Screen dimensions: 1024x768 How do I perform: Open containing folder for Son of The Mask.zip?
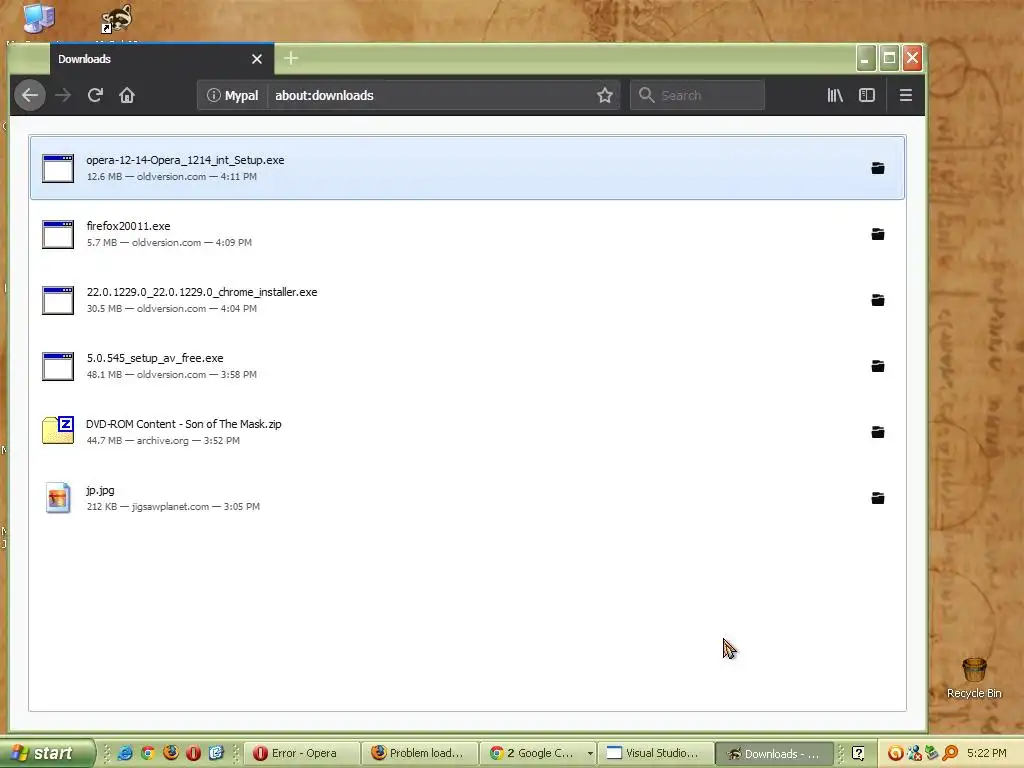pos(878,432)
